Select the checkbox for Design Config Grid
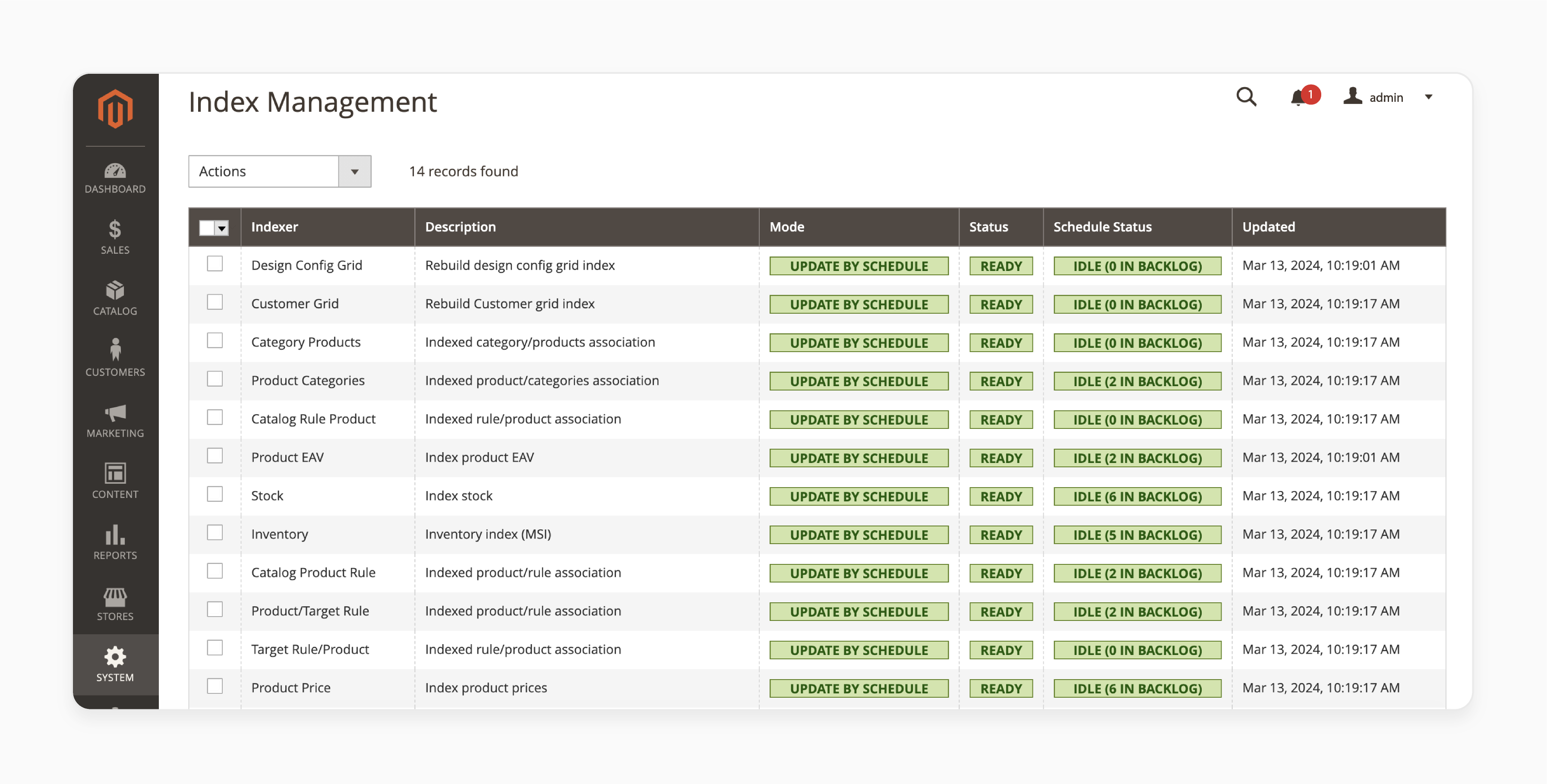The image size is (1547, 784). coord(214,264)
